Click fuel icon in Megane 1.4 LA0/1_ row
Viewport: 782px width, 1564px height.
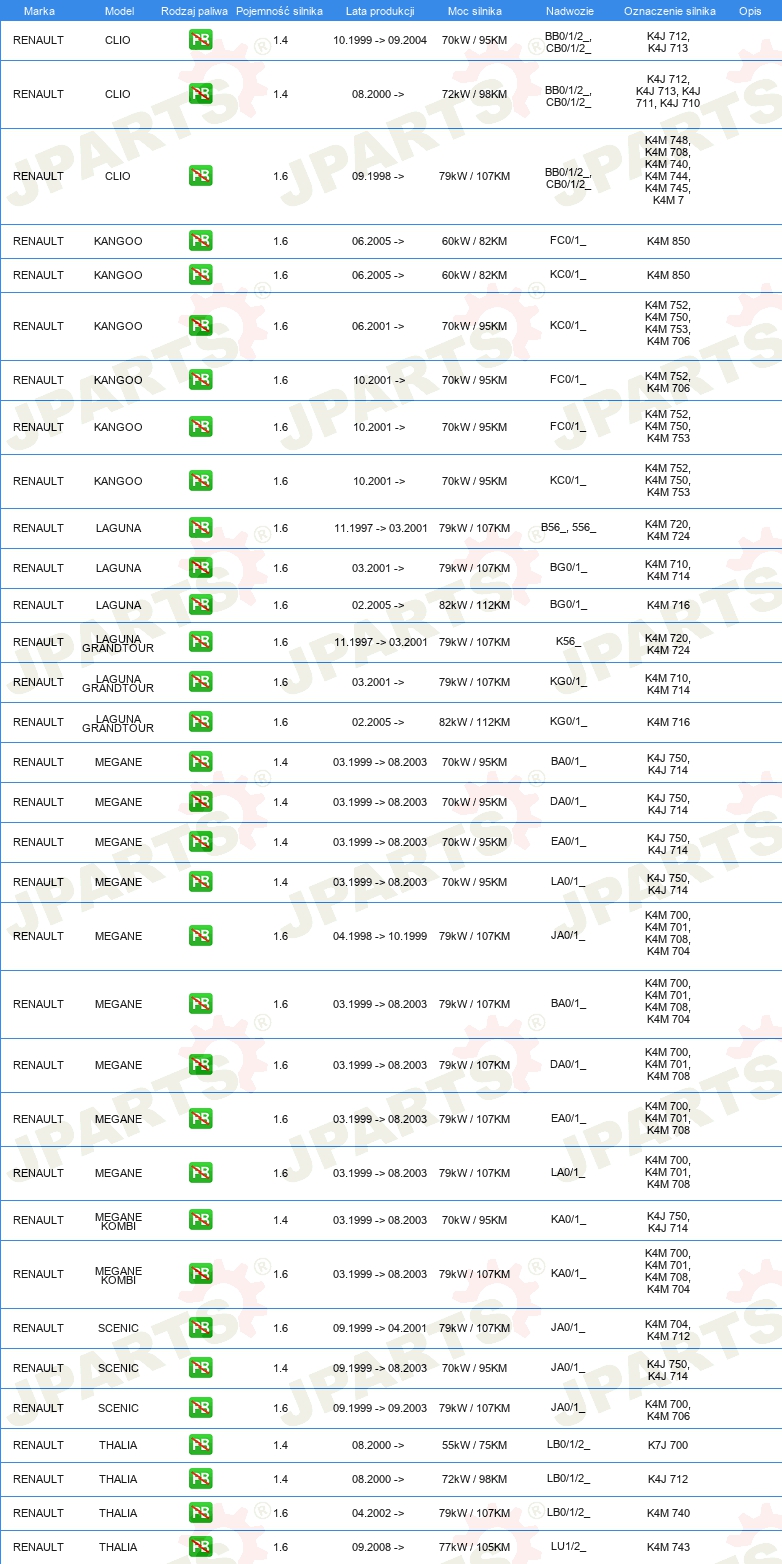tap(200, 882)
